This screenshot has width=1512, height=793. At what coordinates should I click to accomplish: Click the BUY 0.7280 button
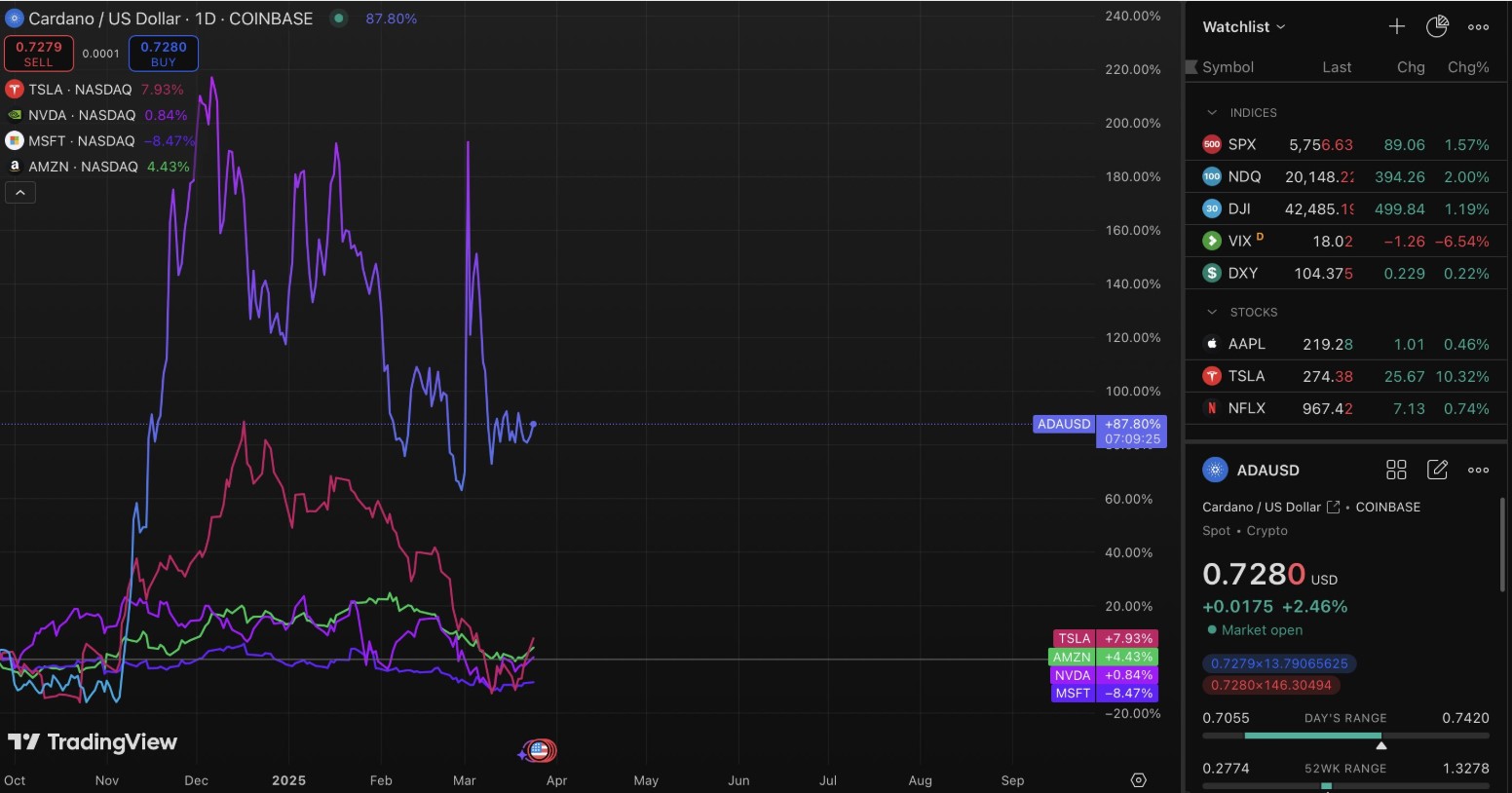(164, 54)
